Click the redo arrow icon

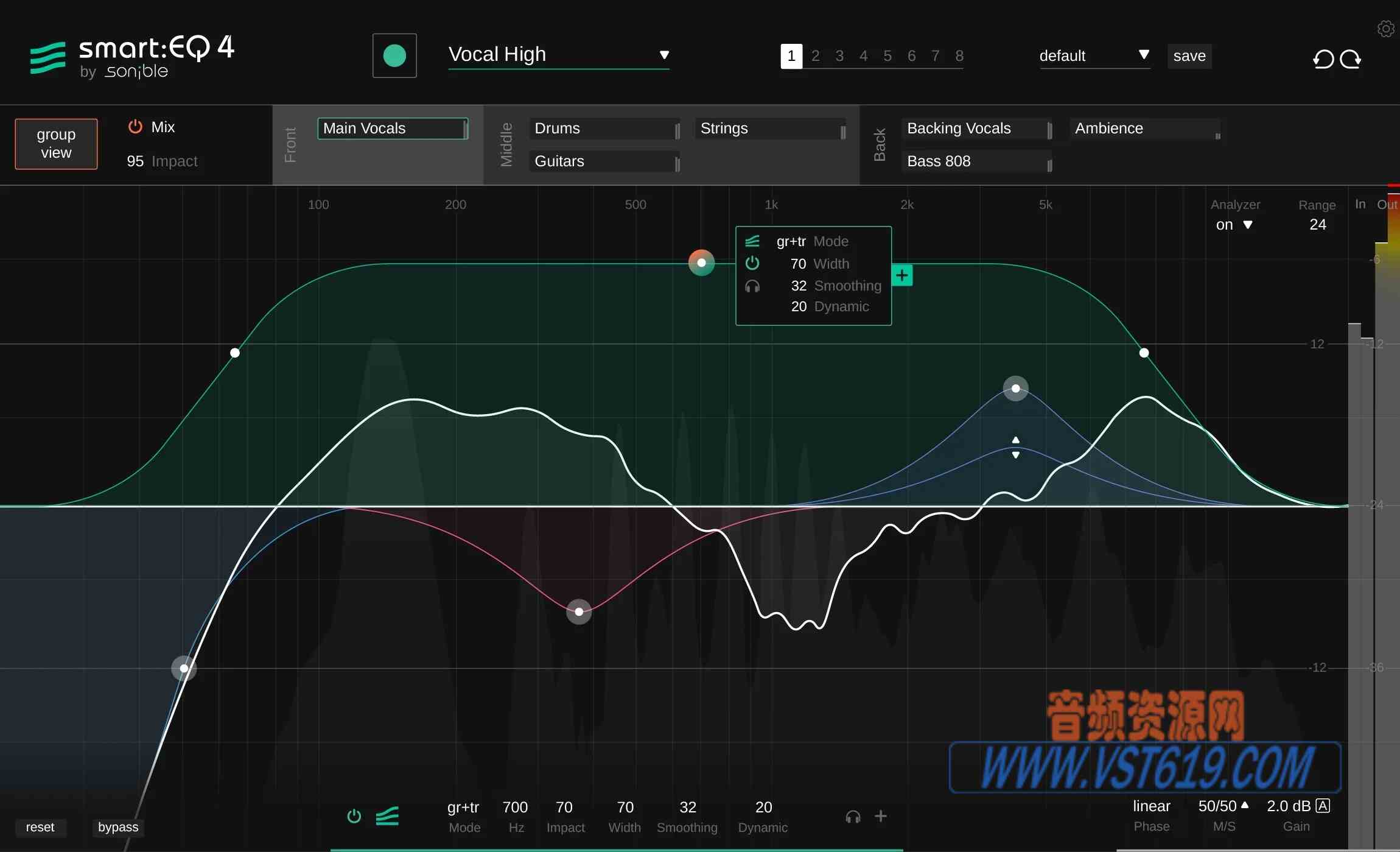[x=1351, y=59]
